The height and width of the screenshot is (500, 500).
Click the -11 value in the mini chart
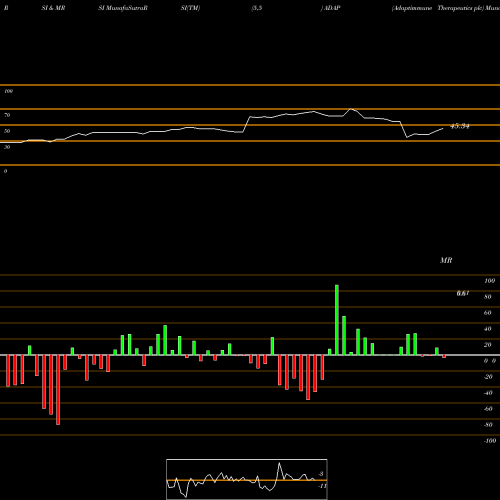pos(322,486)
